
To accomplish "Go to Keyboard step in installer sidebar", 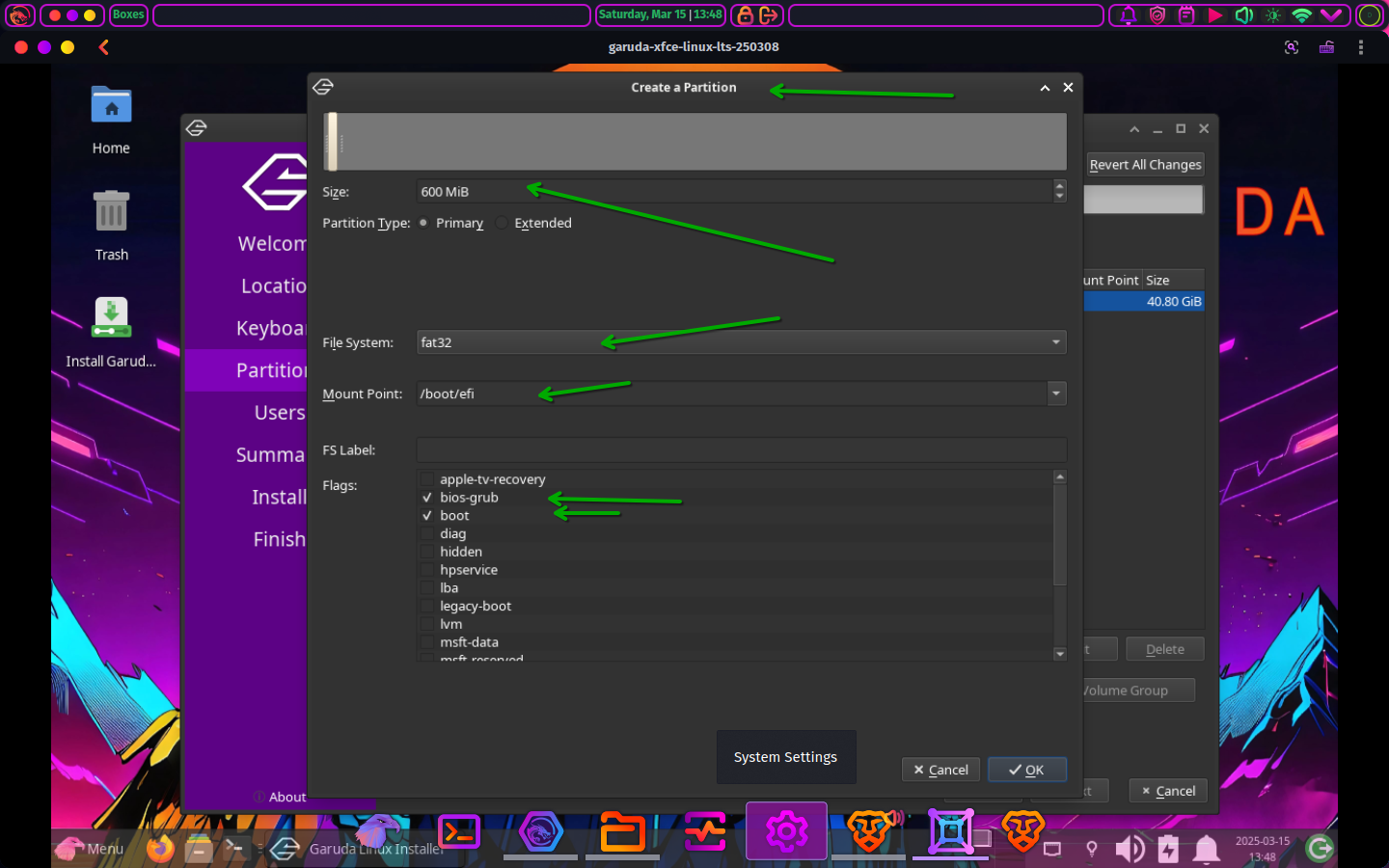I will click(x=247, y=328).
